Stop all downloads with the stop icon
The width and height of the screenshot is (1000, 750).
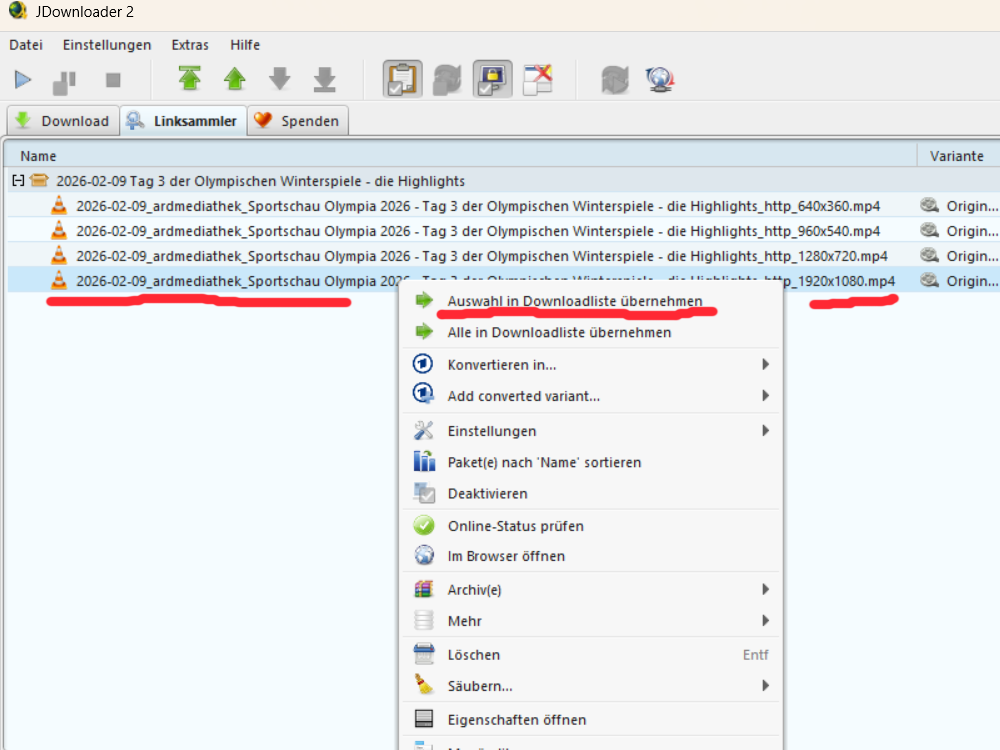[113, 80]
